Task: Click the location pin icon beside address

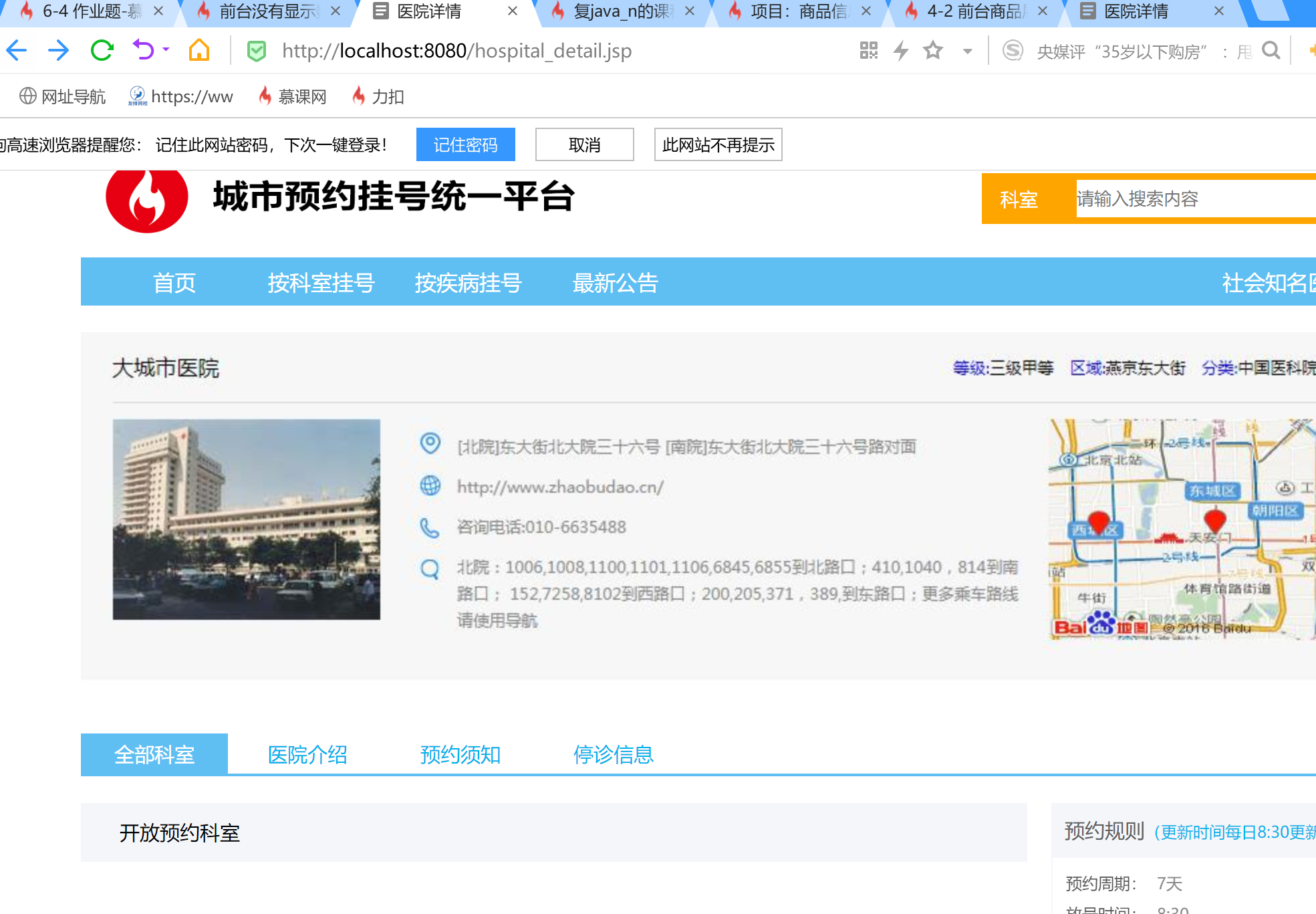Action: 430,443
